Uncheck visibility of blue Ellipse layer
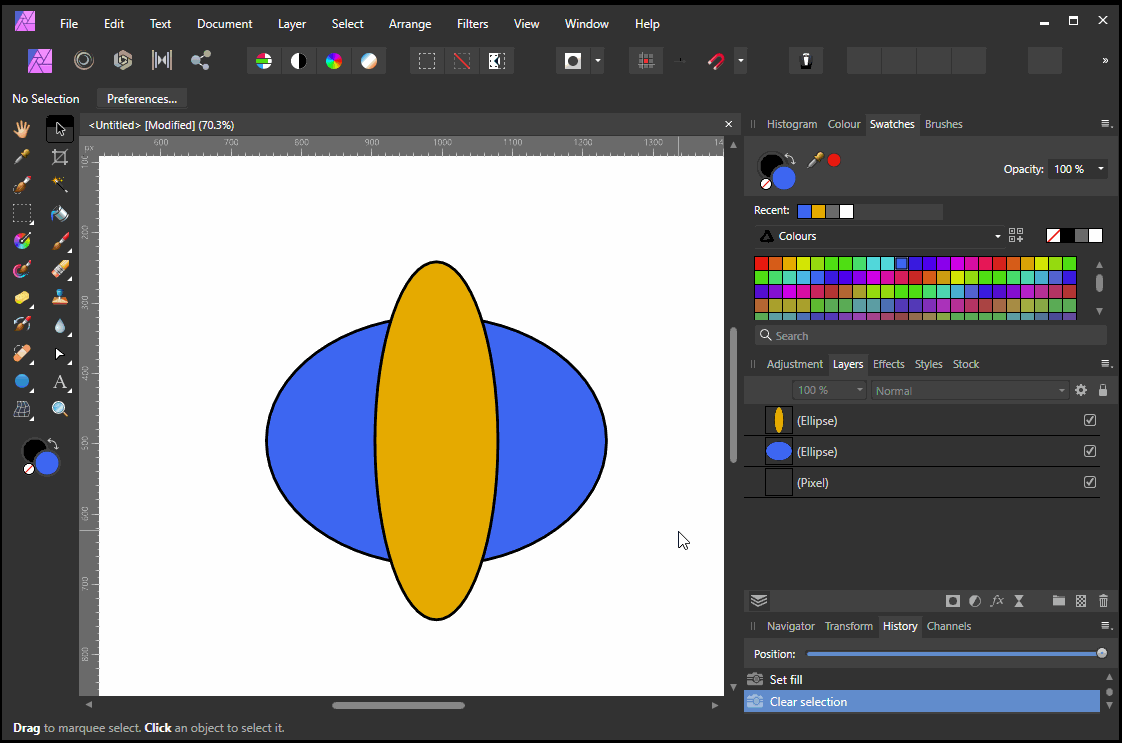The height and width of the screenshot is (743, 1122). [1090, 452]
